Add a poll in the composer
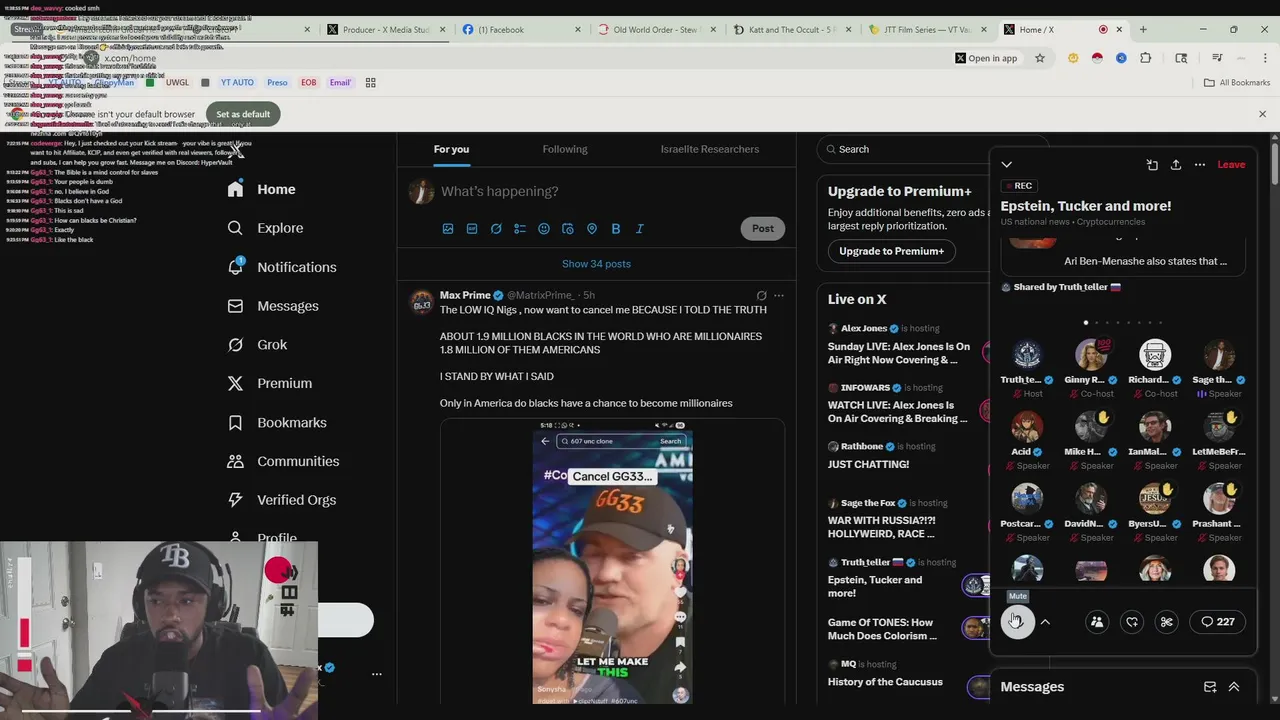The height and width of the screenshot is (720, 1280). coord(520,229)
